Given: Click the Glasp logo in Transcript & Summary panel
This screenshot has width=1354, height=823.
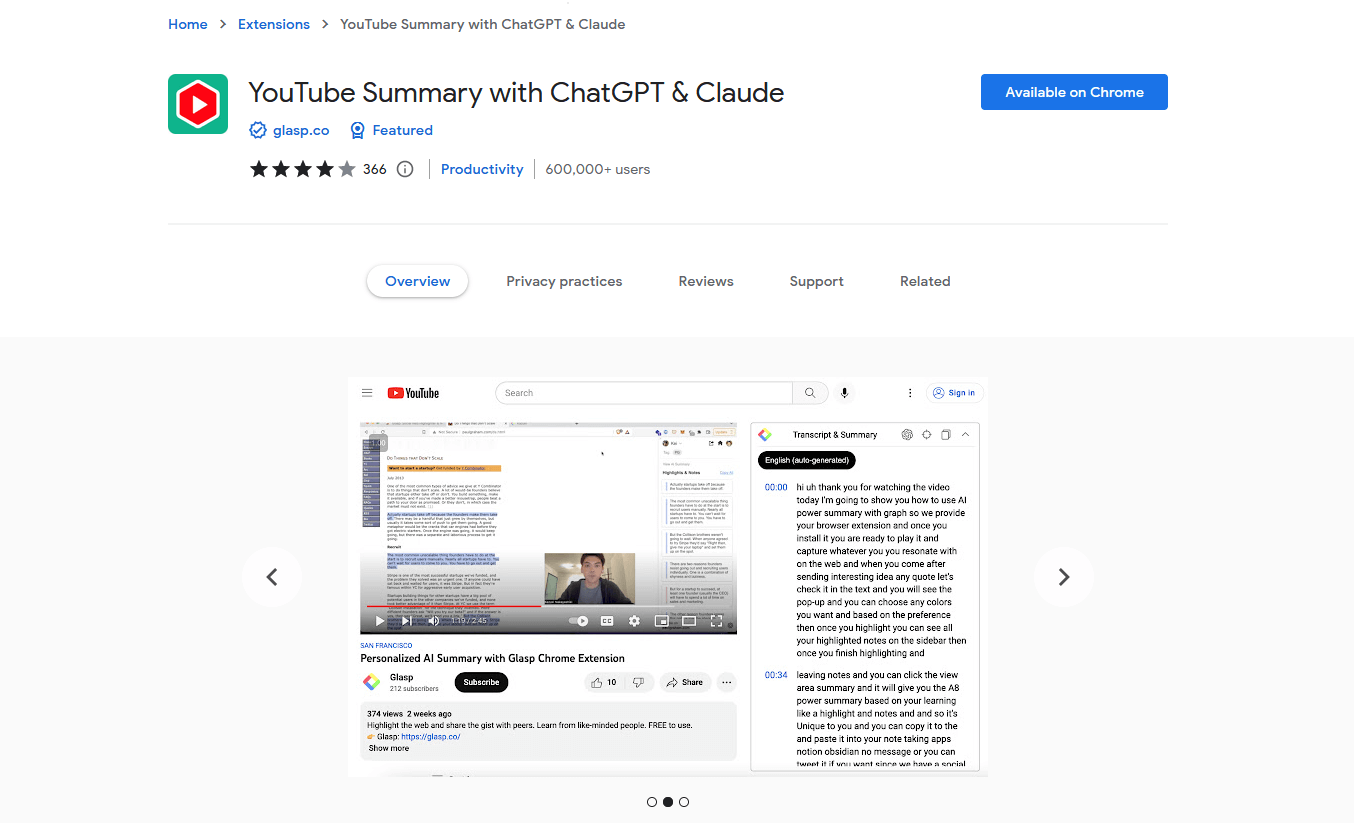Looking at the screenshot, I should (x=765, y=434).
